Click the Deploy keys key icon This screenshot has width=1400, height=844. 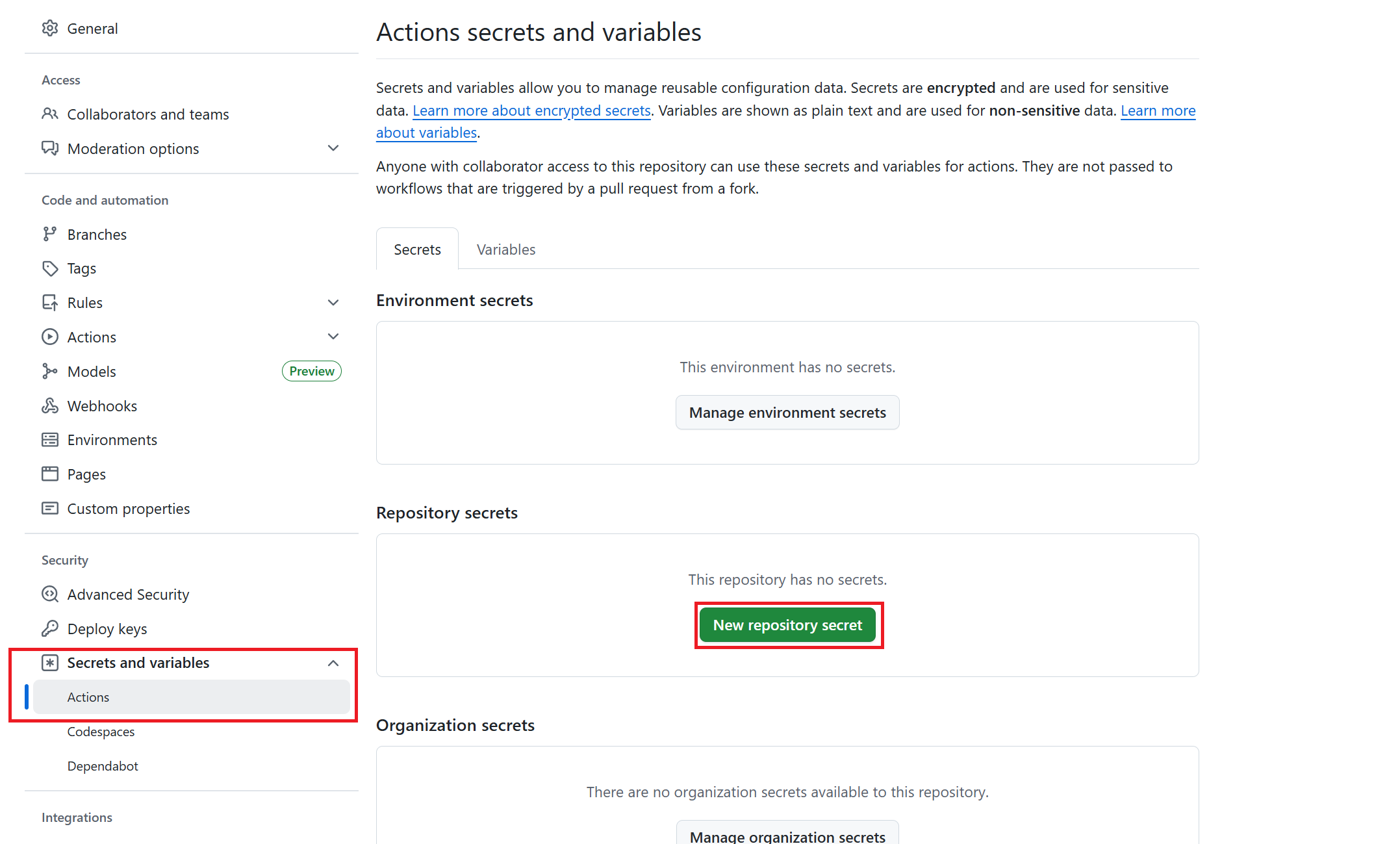(50, 628)
